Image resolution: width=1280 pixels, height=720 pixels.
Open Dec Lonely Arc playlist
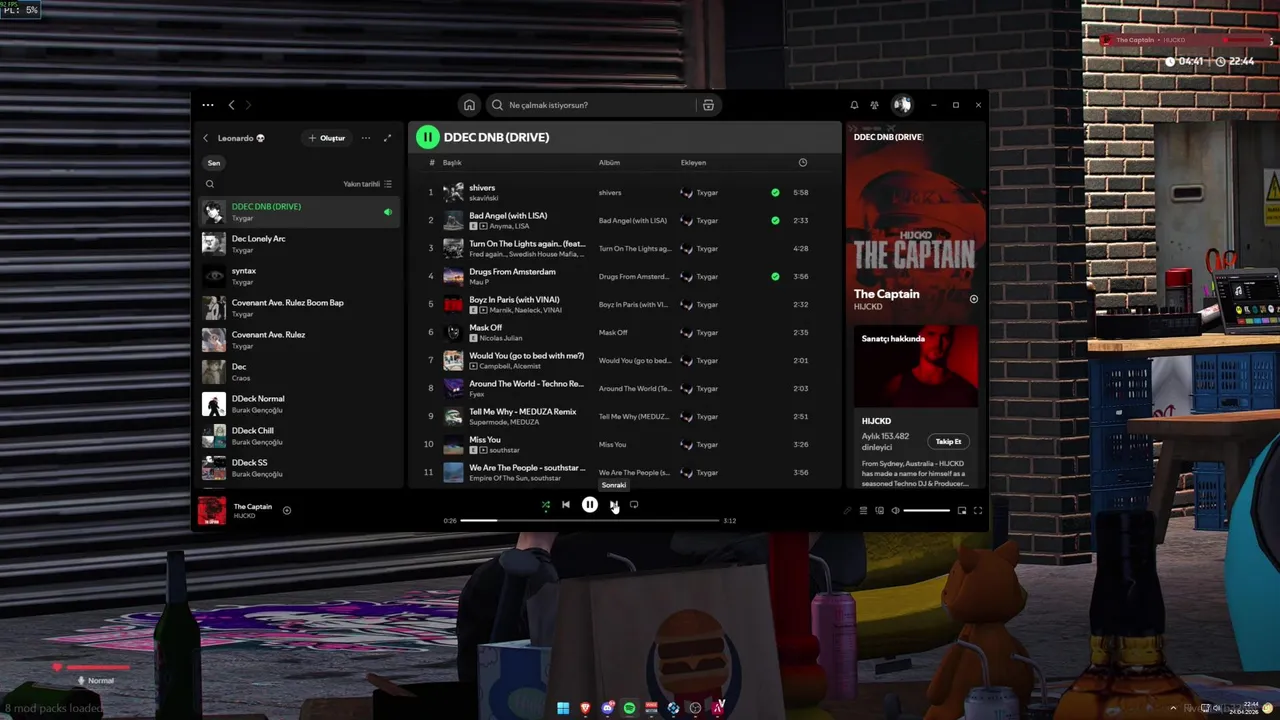(299, 244)
